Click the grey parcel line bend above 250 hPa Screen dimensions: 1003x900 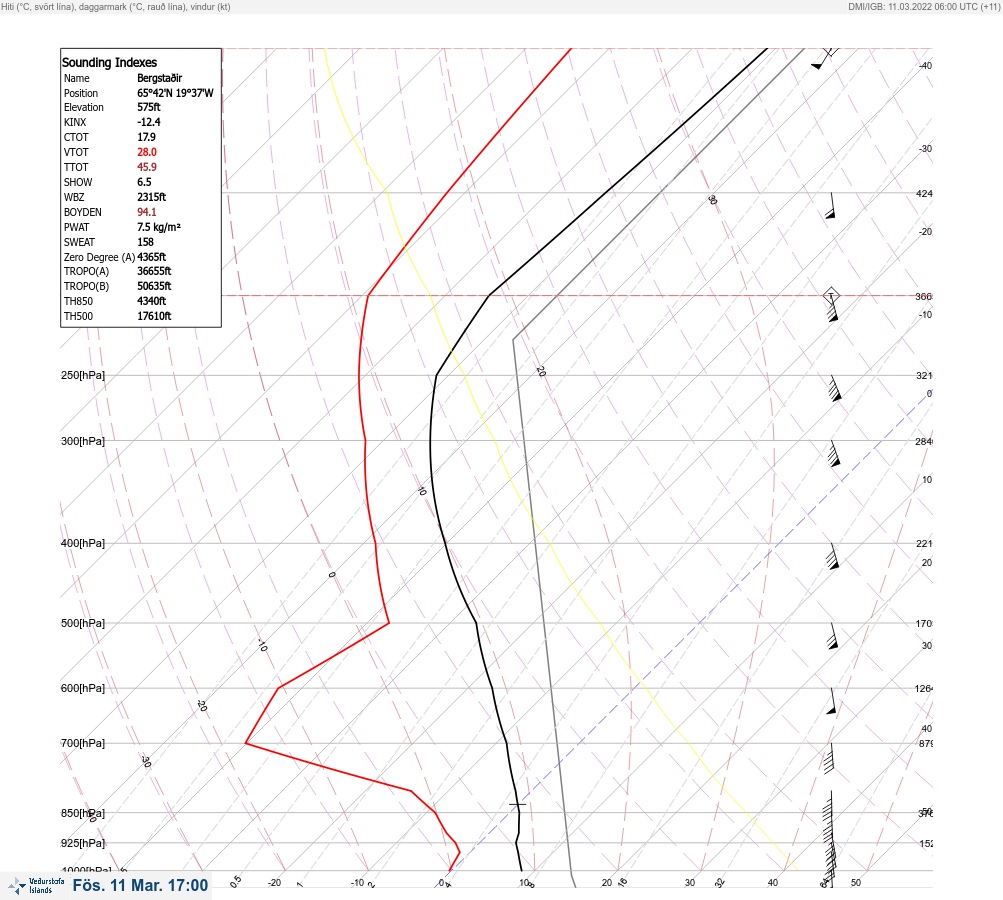(513, 340)
